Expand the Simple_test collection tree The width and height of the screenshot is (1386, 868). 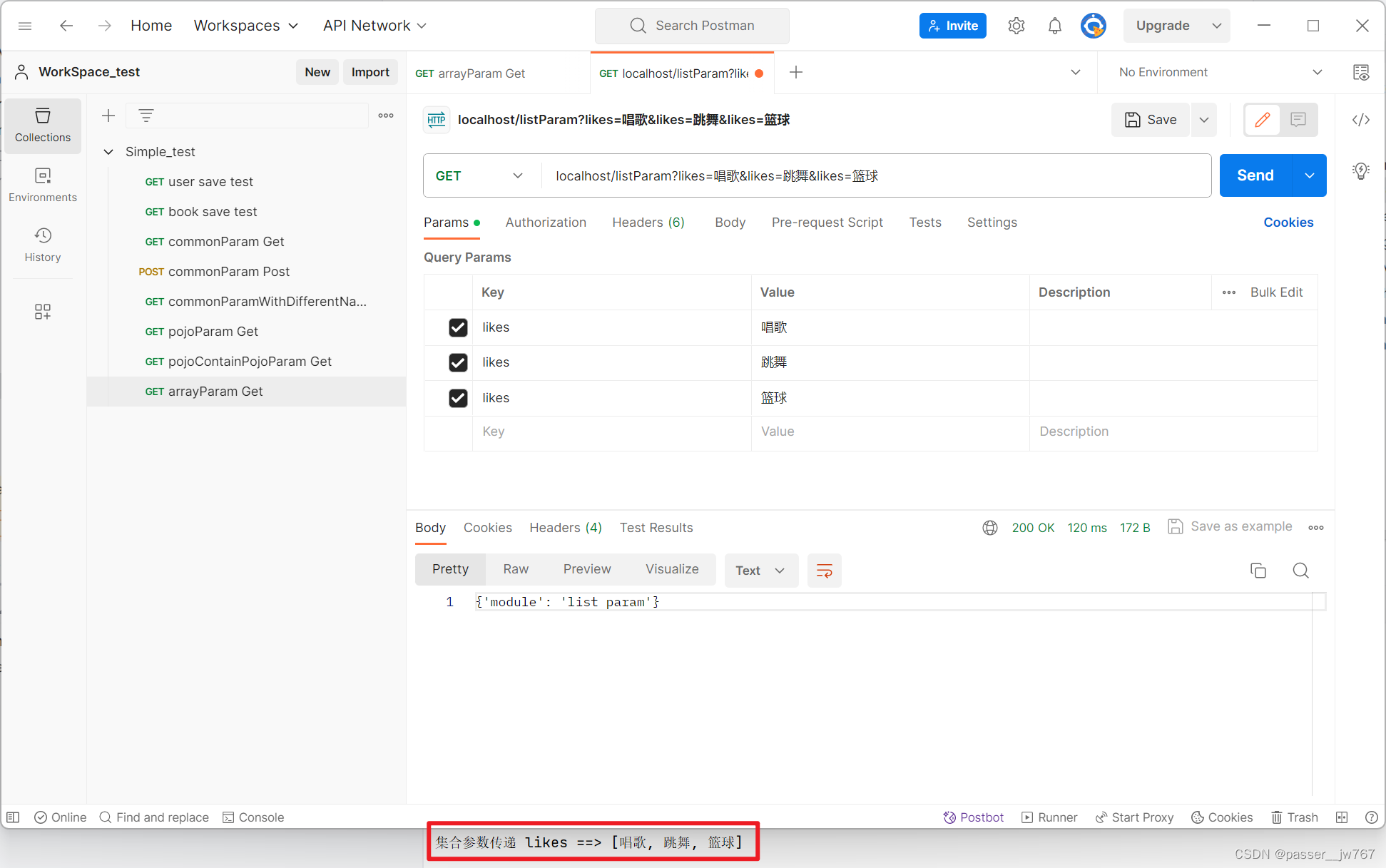coord(108,151)
